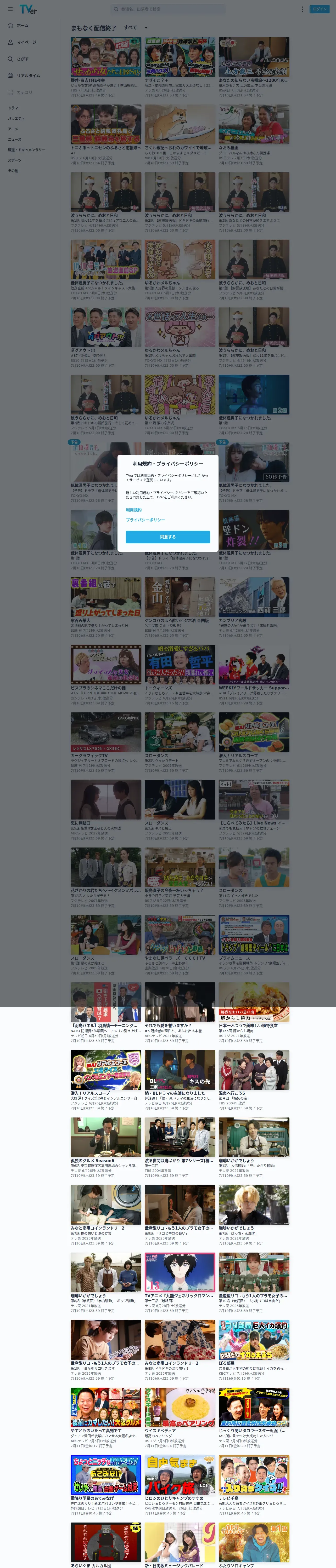
Task: Click まもなく配信終了 section heading
Action: click(x=93, y=28)
